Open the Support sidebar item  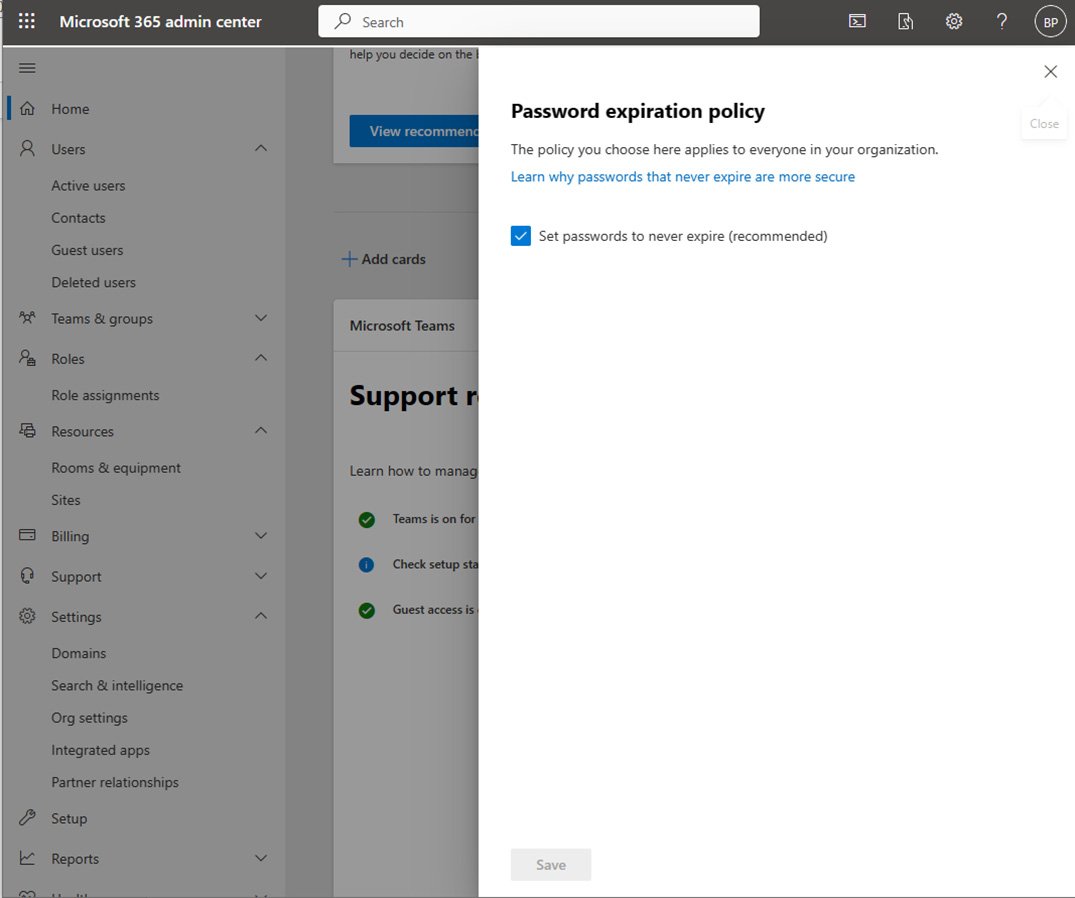[75, 576]
